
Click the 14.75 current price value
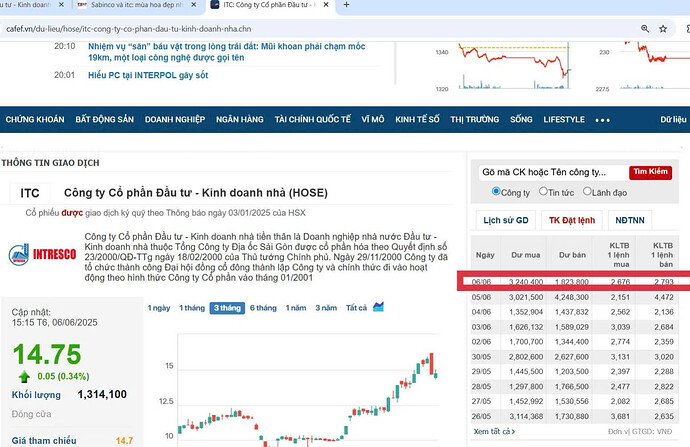(x=47, y=354)
